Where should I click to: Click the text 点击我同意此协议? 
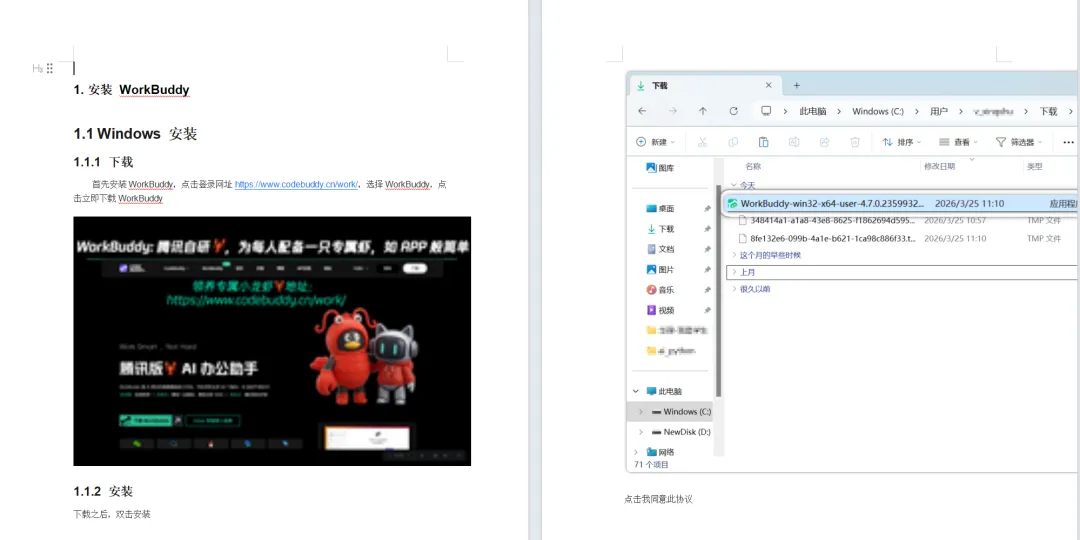tap(658, 499)
